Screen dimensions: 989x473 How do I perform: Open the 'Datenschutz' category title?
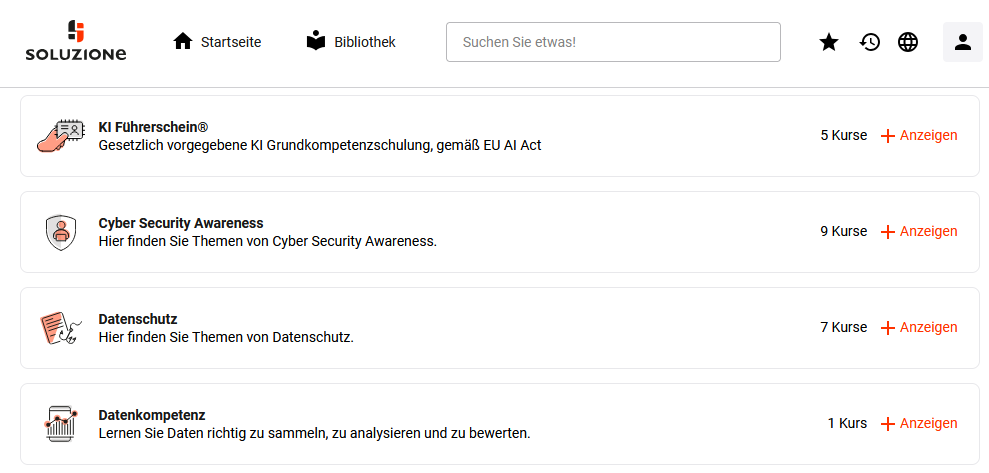(x=138, y=319)
